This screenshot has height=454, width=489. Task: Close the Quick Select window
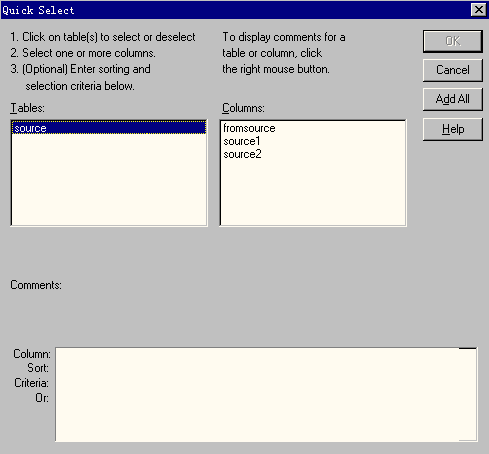[x=479, y=10]
